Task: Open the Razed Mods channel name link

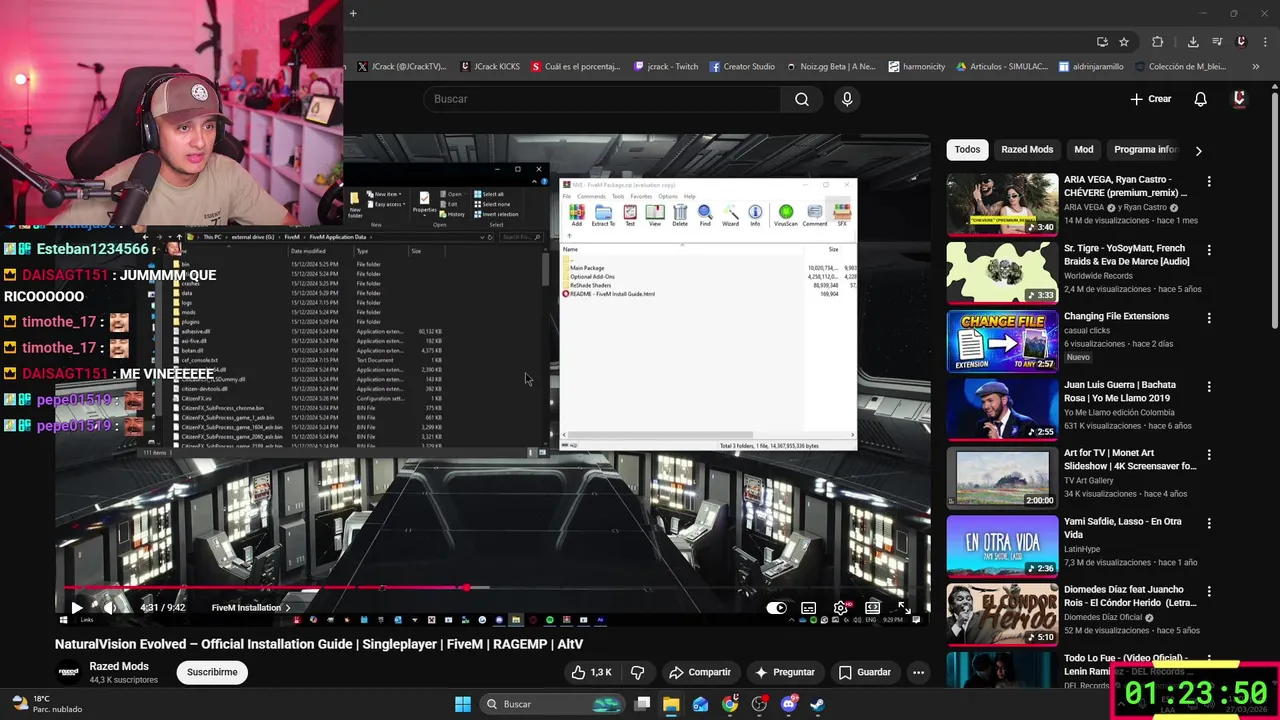Action: [x=119, y=666]
